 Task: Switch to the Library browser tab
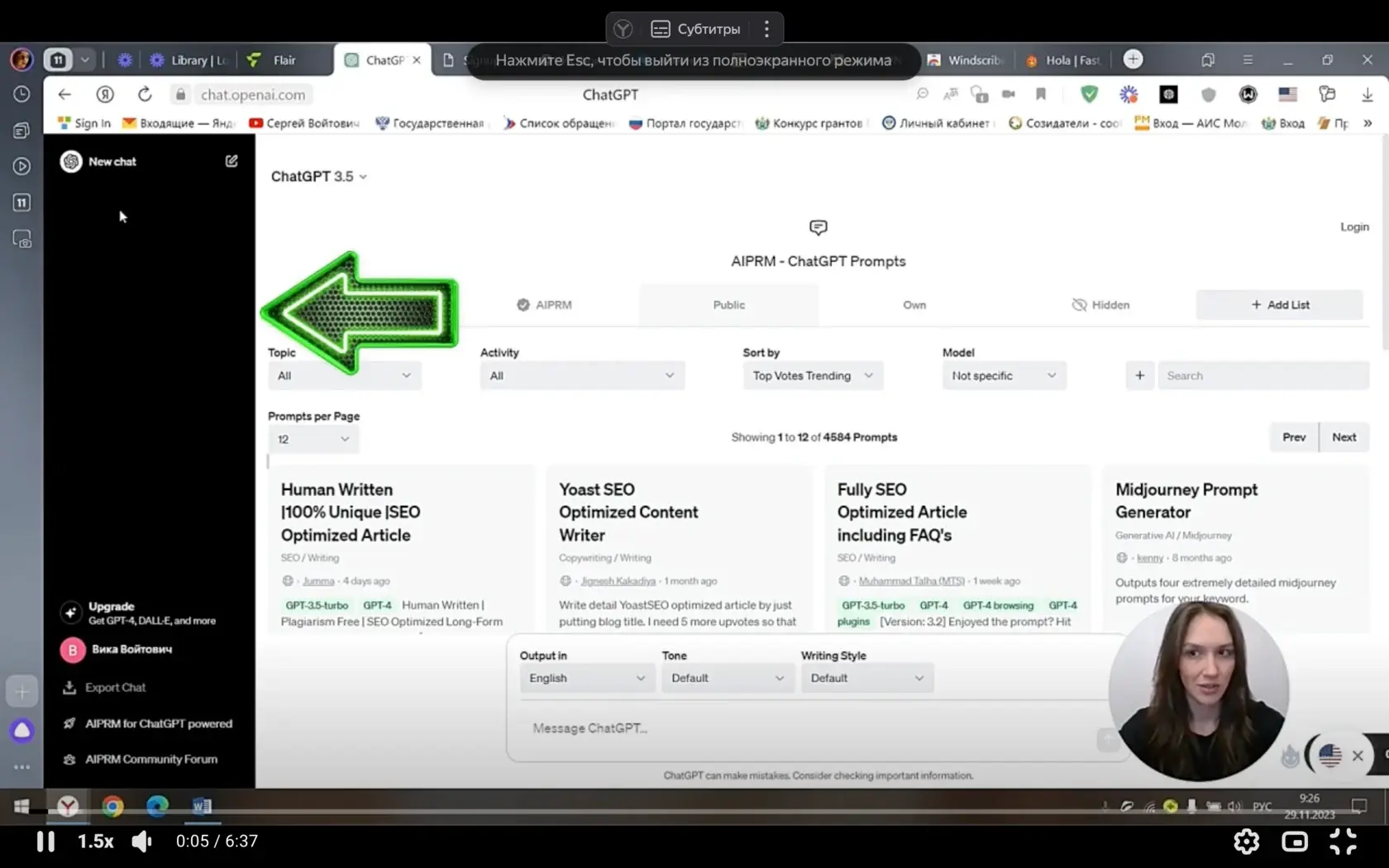pyautogui.click(x=189, y=60)
